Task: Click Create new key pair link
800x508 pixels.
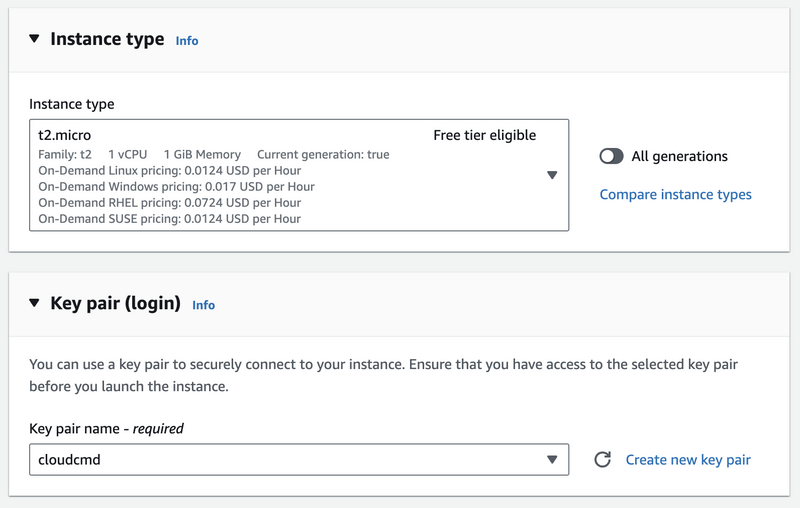Action: pyautogui.click(x=688, y=460)
